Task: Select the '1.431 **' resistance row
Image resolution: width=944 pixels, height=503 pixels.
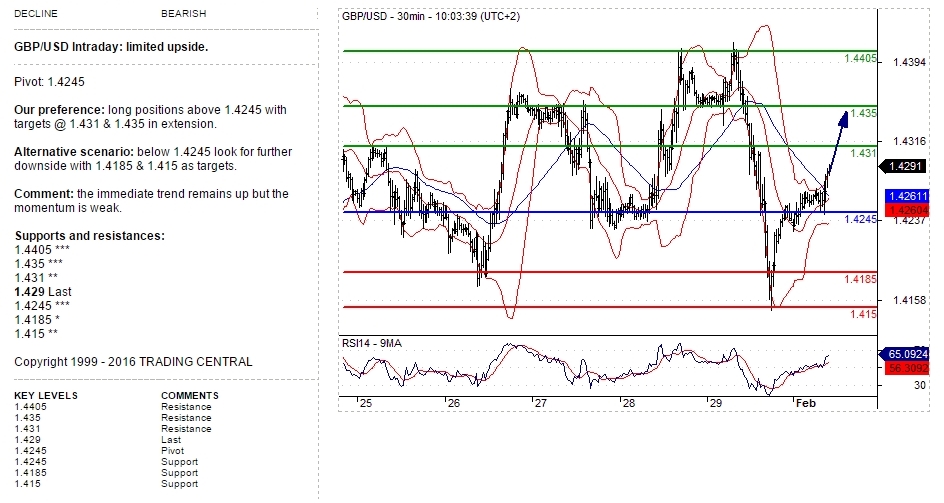Action: [x=36, y=278]
